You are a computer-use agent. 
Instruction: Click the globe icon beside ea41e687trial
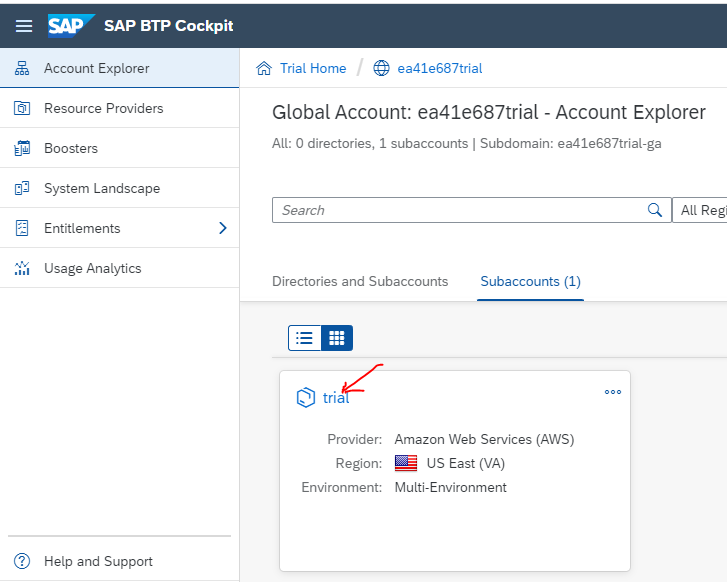[x=382, y=68]
